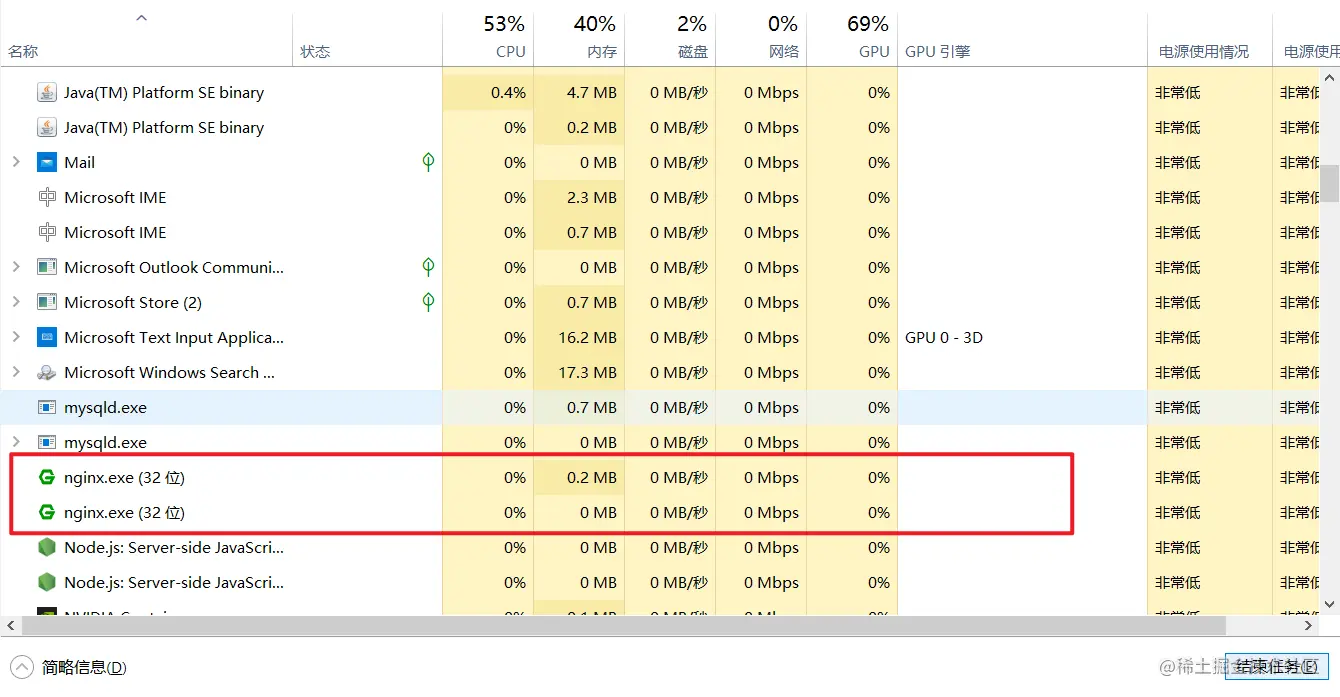Select the Microsoft Windows Search row name
Viewport: 1340px width, 697px height.
point(170,373)
